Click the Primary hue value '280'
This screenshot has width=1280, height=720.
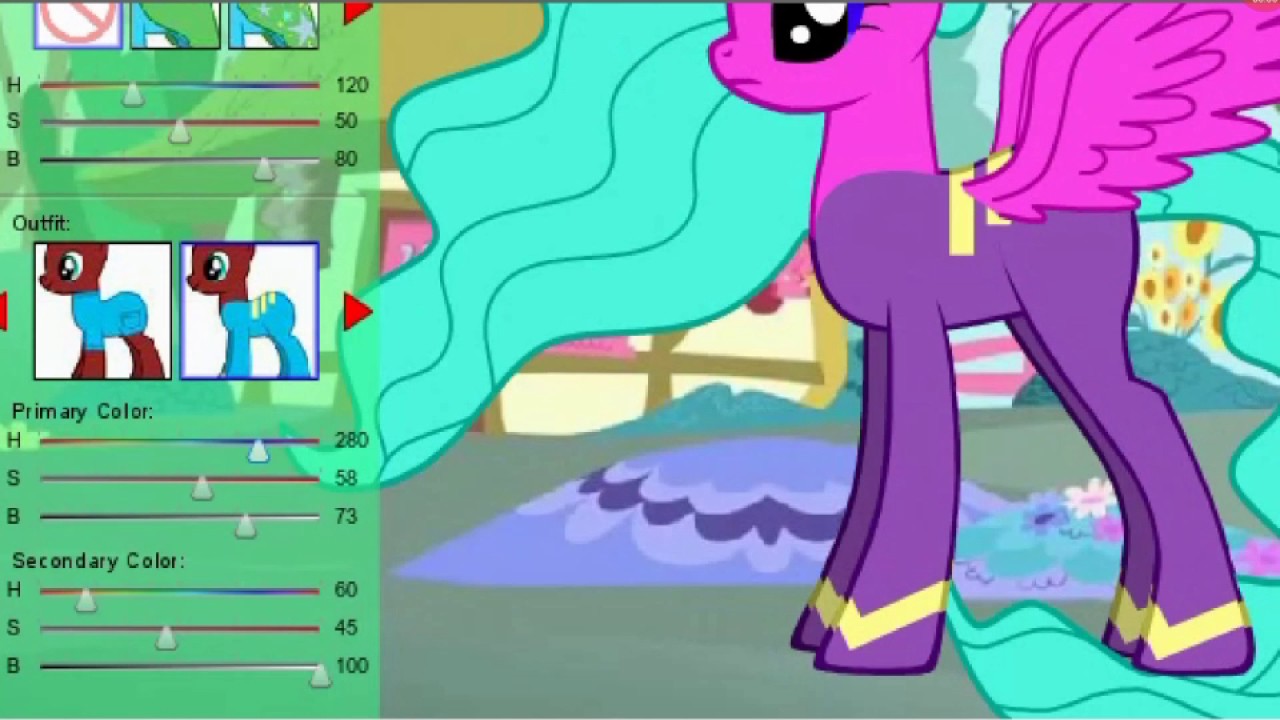click(x=351, y=440)
